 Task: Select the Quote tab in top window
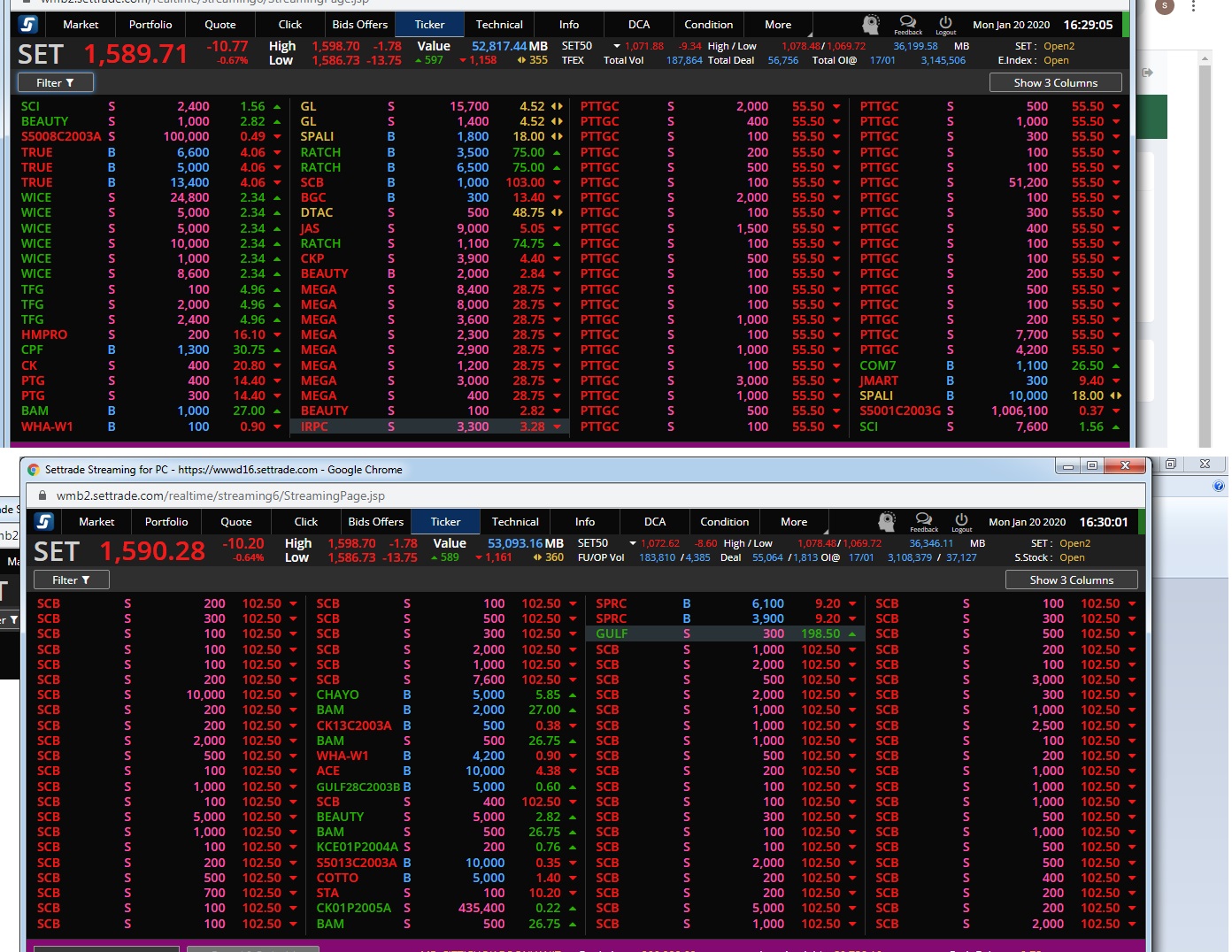click(220, 25)
